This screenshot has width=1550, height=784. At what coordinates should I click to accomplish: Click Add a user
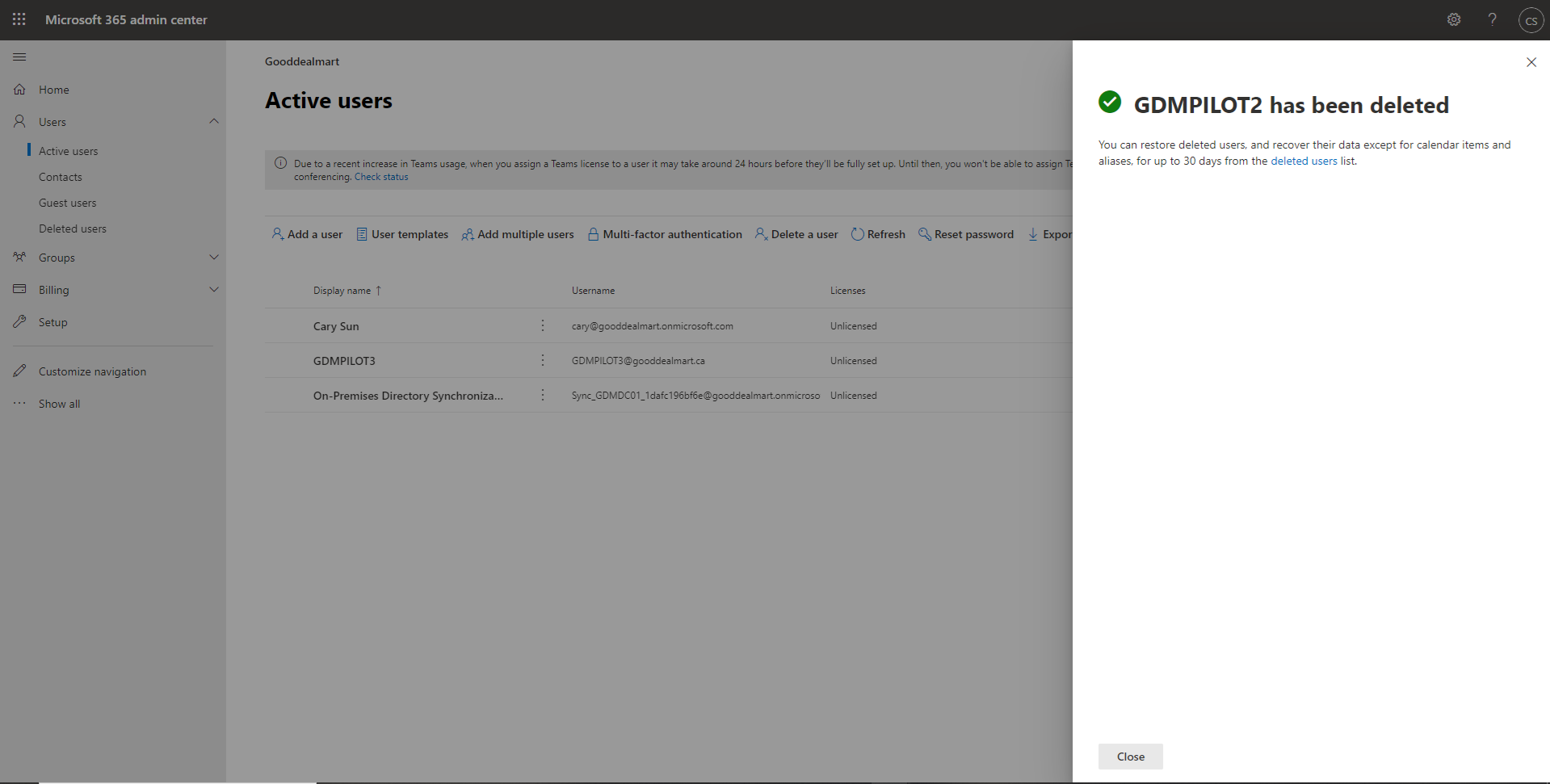307,234
